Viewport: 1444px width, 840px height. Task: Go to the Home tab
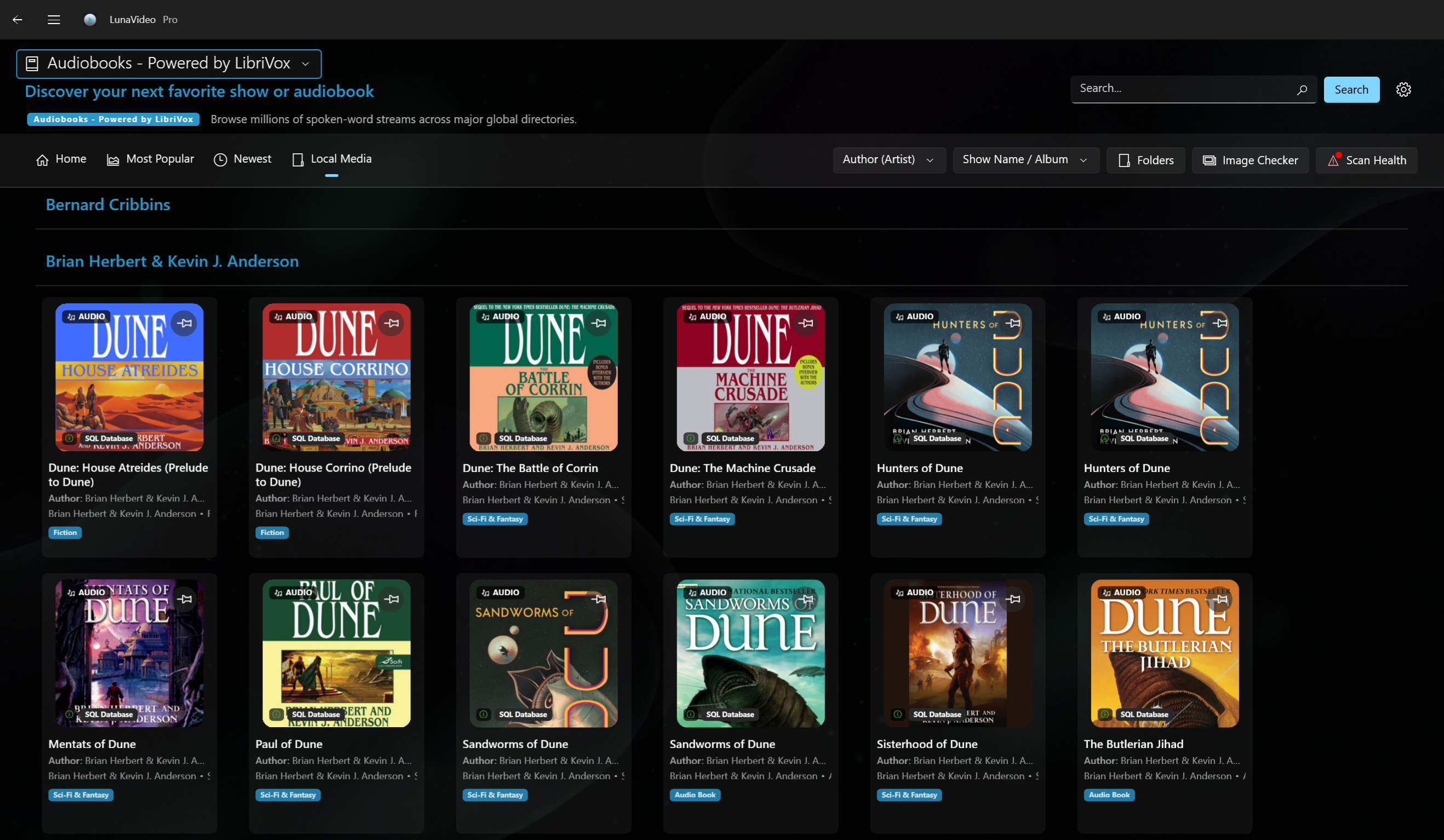pos(61,159)
